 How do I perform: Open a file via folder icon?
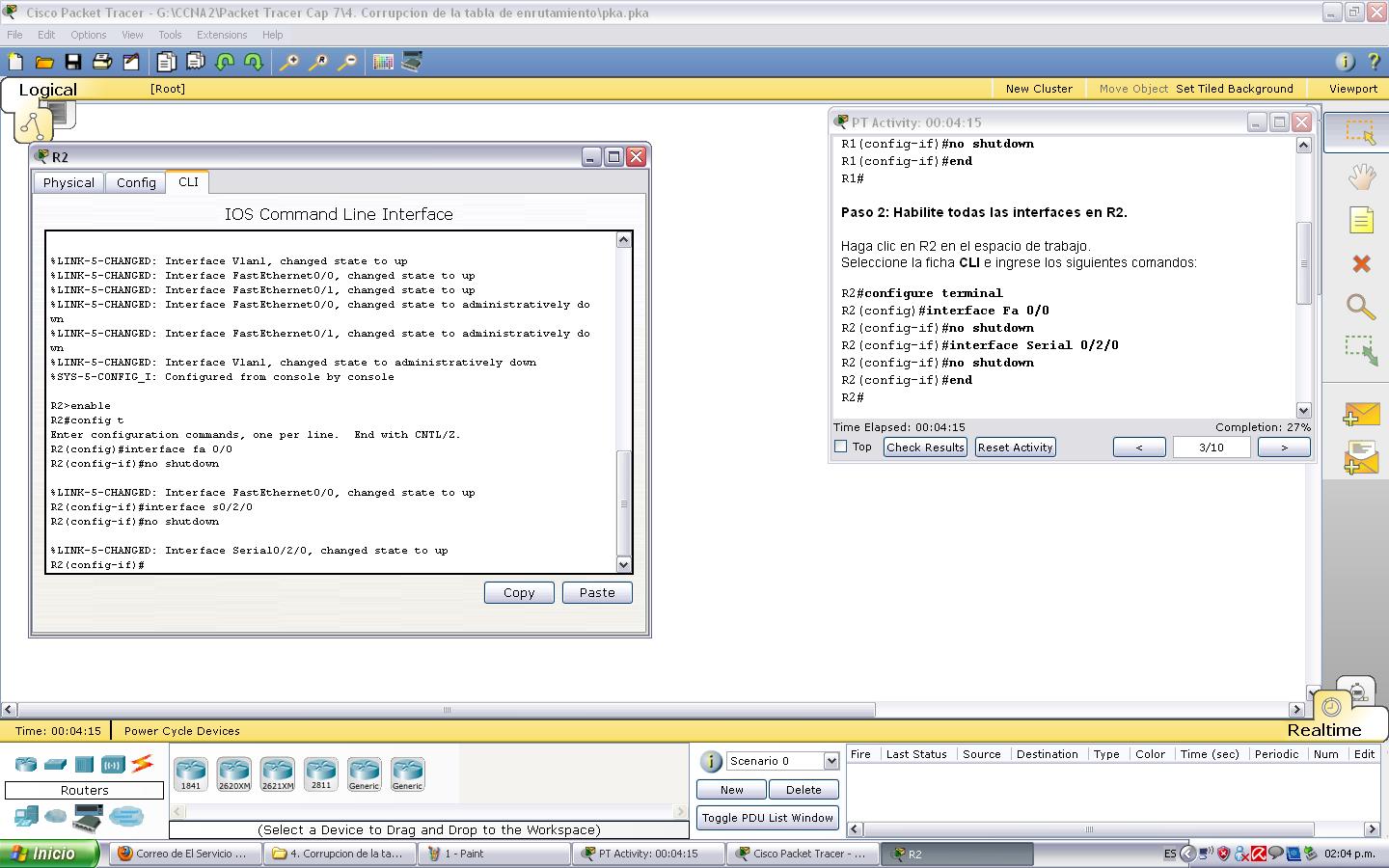pyautogui.click(x=44, y=62)
